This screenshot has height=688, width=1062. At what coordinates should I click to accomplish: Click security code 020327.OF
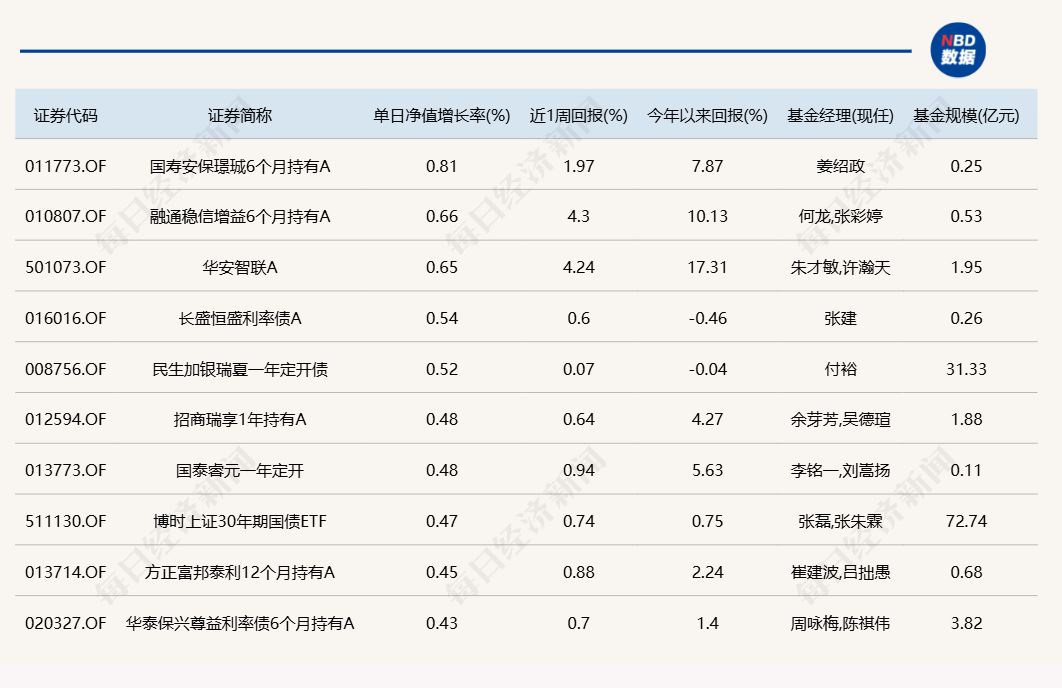click(66, 623)
